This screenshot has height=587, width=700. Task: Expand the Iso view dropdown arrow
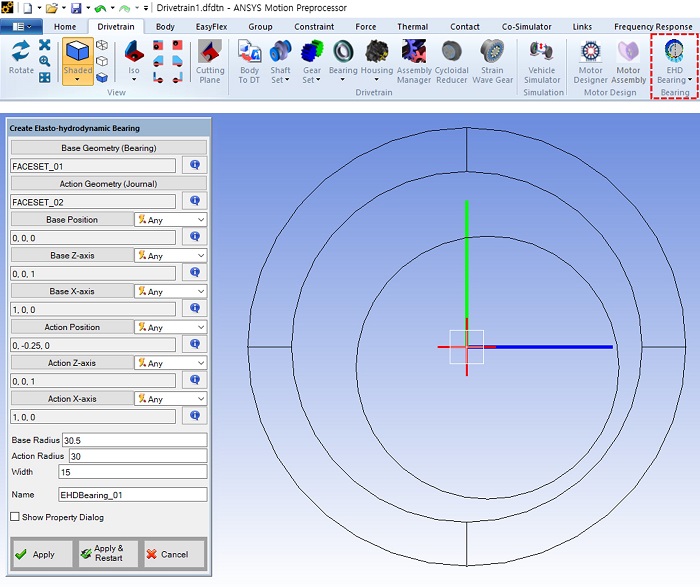click(x=134, y=80)
